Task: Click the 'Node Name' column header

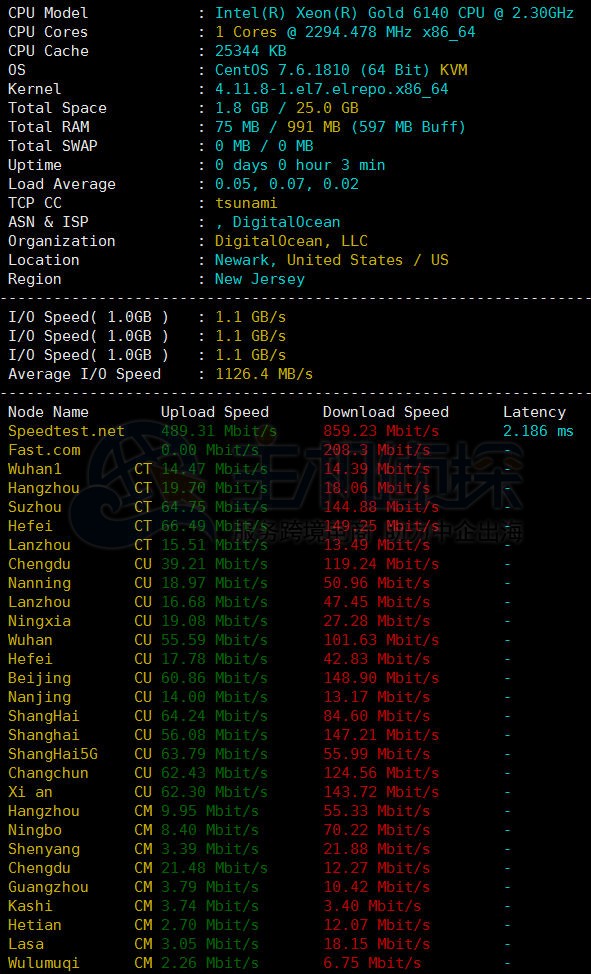Action: pos(48,412)
